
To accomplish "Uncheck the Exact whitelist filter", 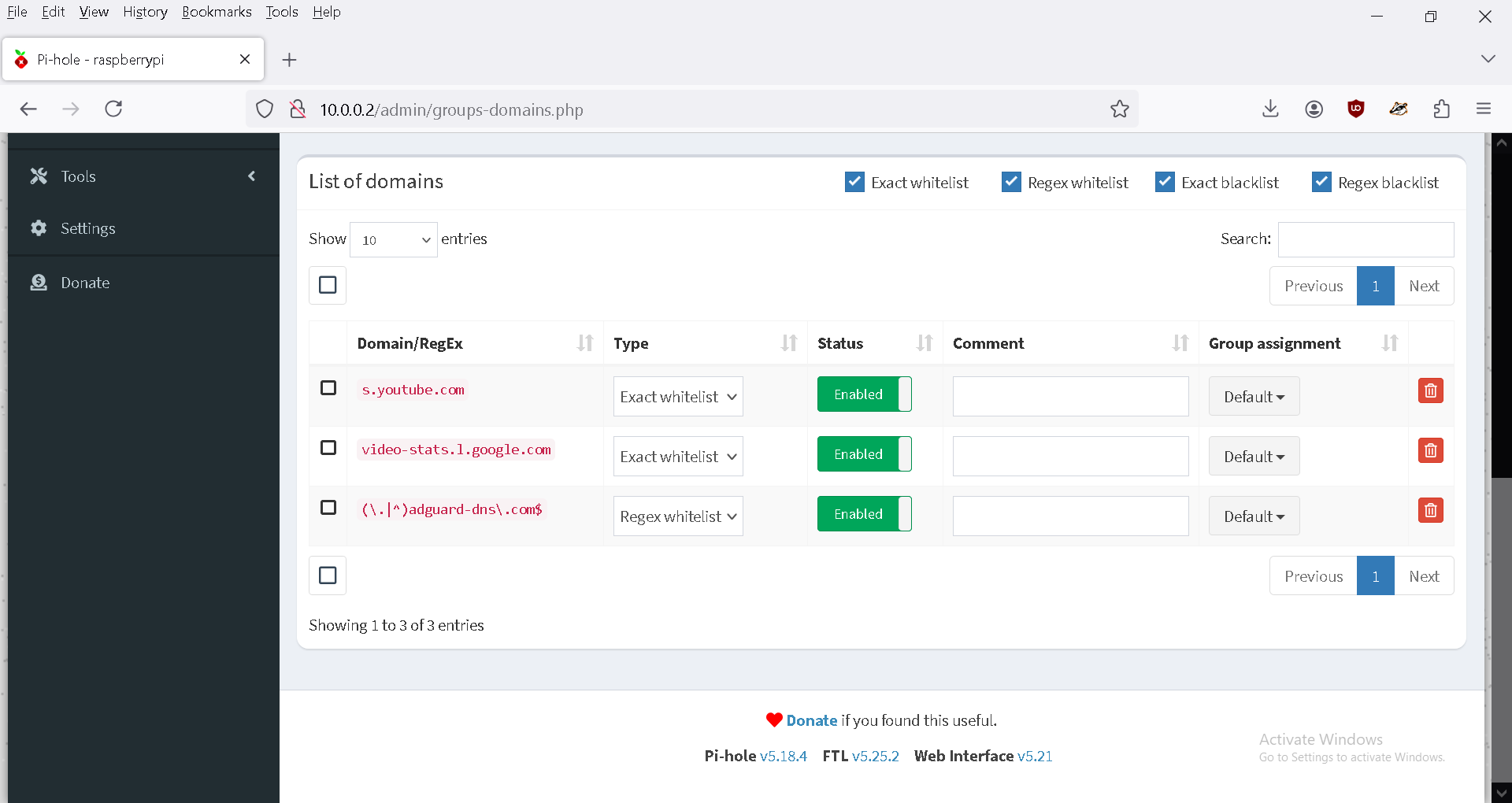I will [854, 181].
